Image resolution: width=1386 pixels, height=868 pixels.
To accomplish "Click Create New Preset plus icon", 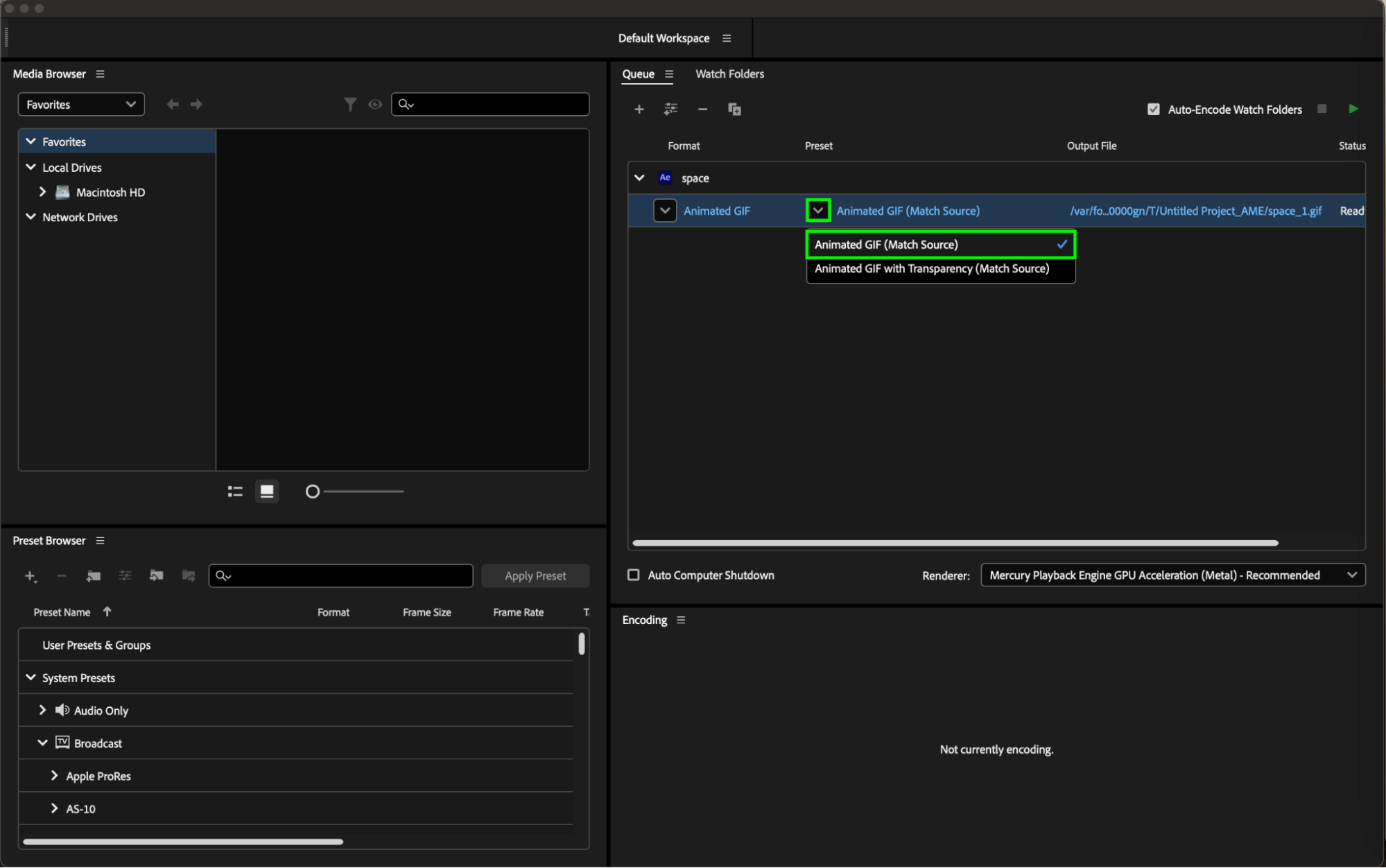I will click(30, 576).
